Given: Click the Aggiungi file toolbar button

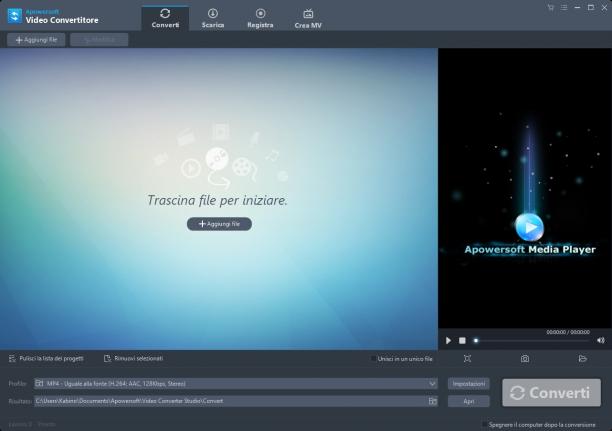Looking at the screenshot, I should coord(36,40).
